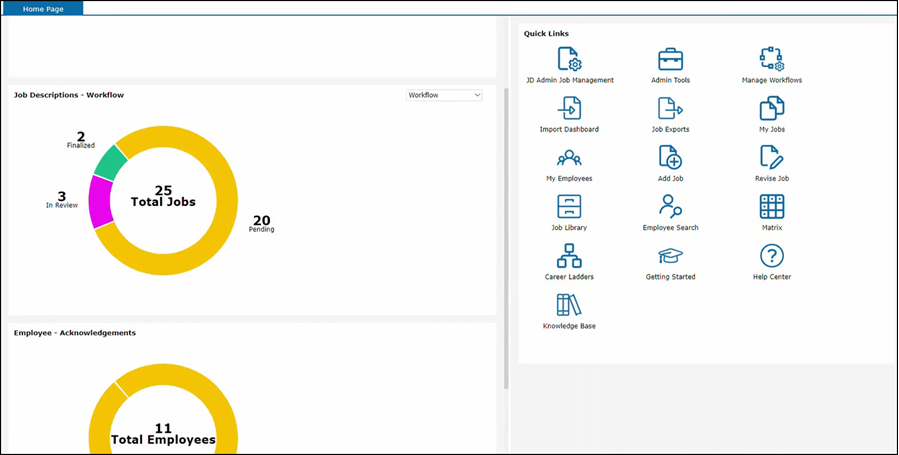The height and width of the screenshot is (455, 899).
Task: Switch to the Home Page tab
Action: click(x=42, y=8)
